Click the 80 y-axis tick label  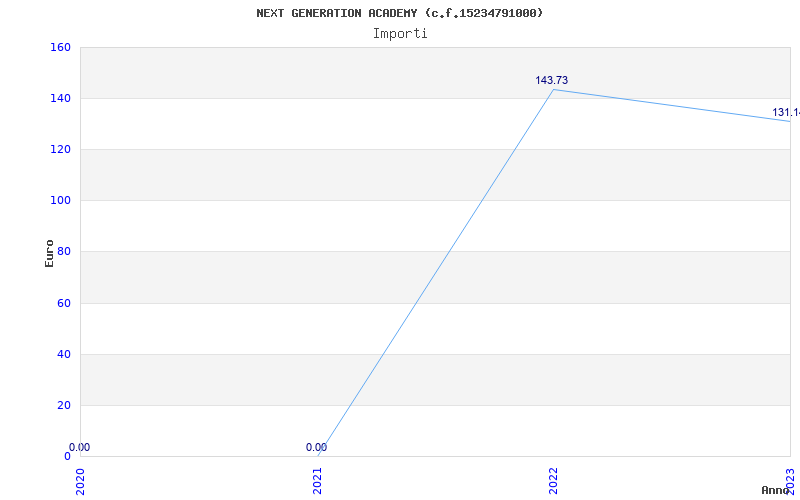click(63, 252)
